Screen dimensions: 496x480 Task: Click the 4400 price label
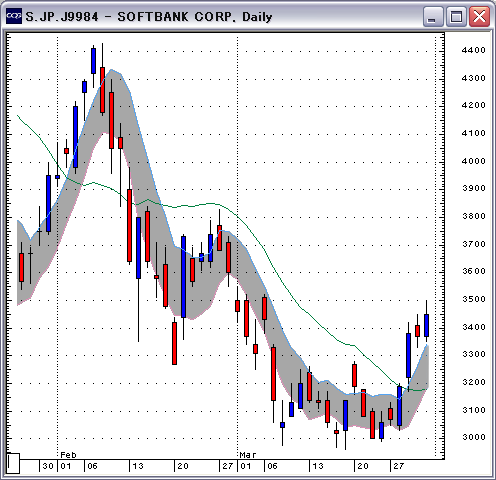pyautogui.click(x=473, y=50)
